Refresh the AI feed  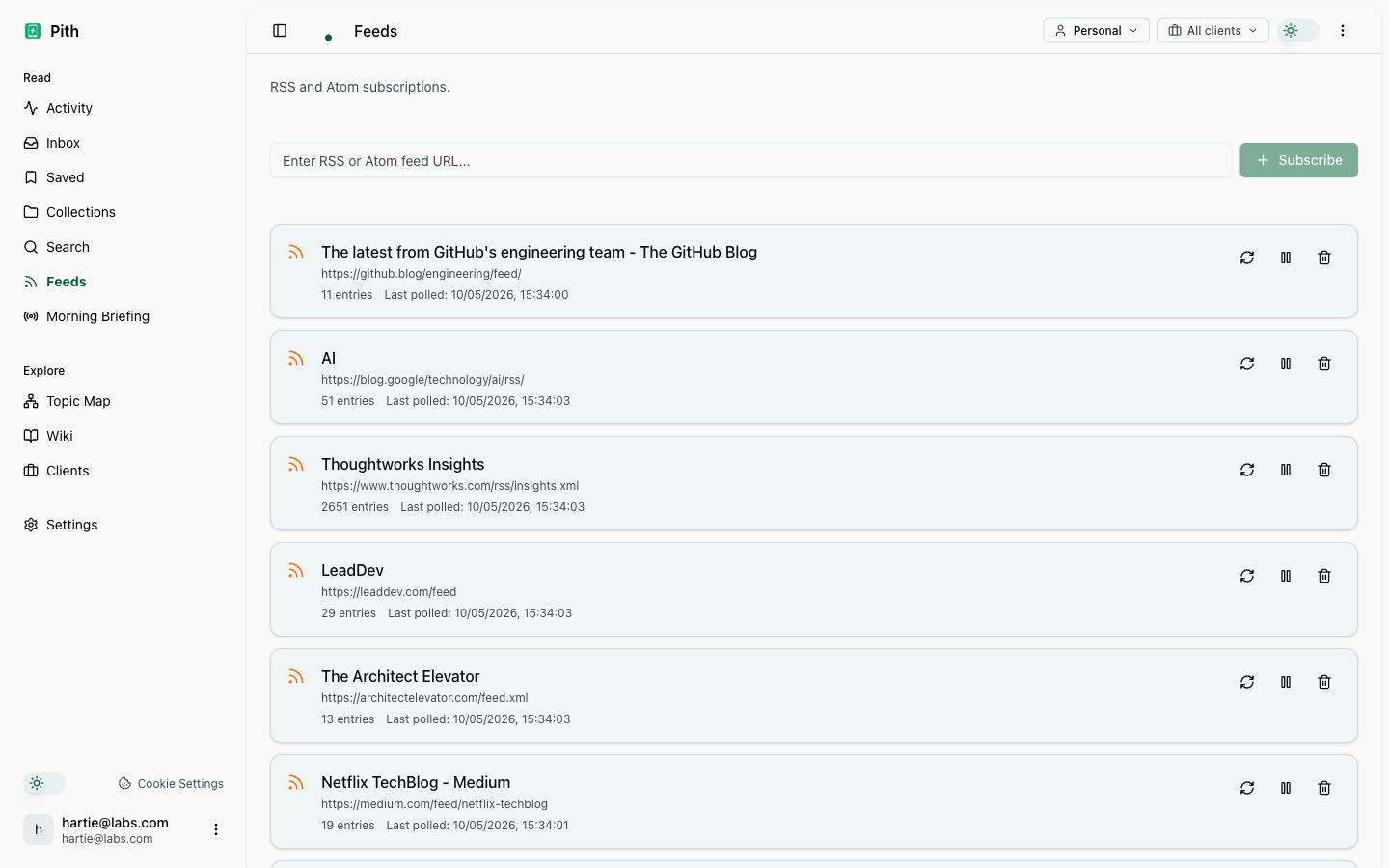click(x=1247, y=364)
